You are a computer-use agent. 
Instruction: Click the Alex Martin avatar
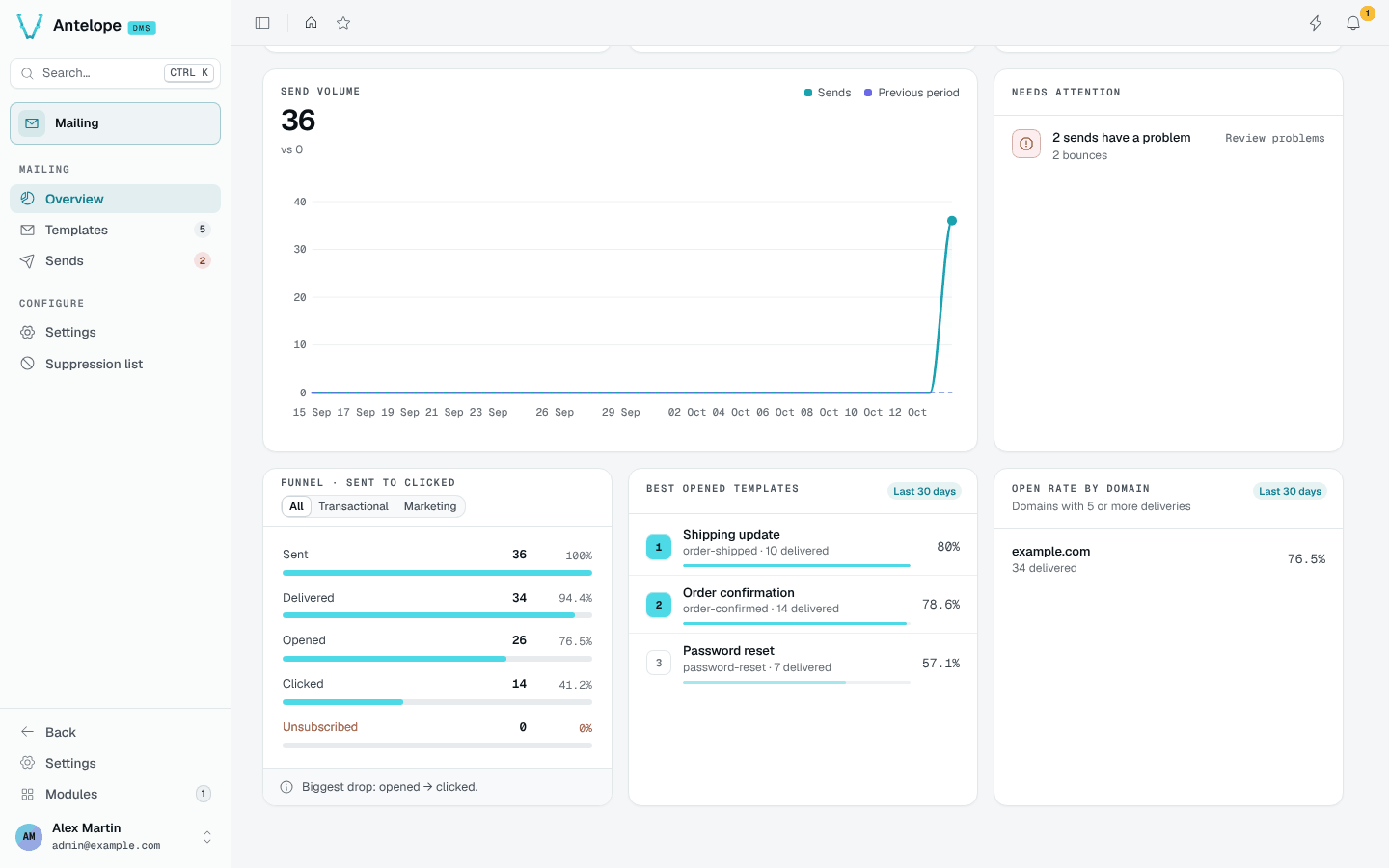tap(29, 836)
